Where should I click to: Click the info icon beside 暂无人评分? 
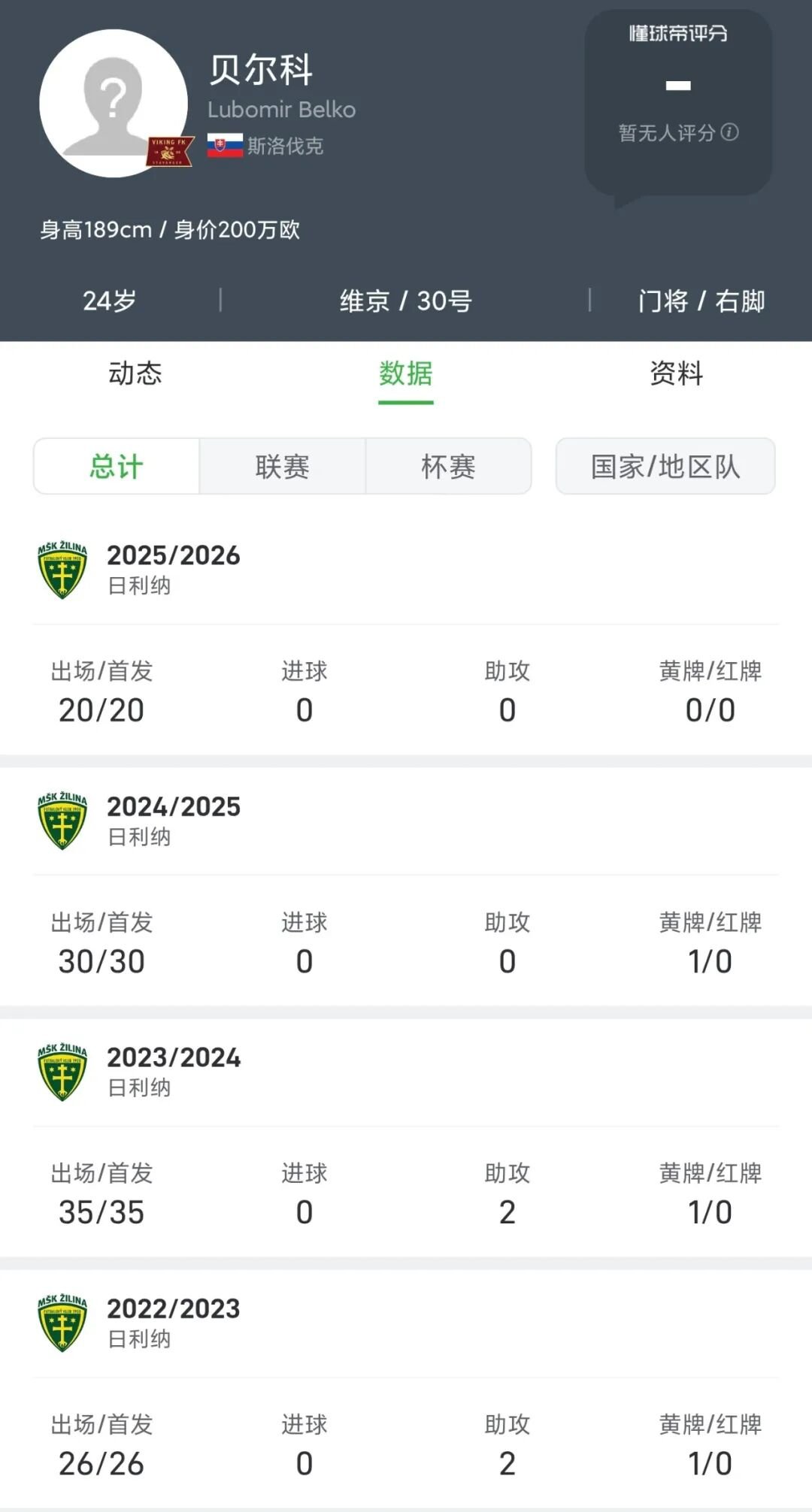click(x=730, y=132)
